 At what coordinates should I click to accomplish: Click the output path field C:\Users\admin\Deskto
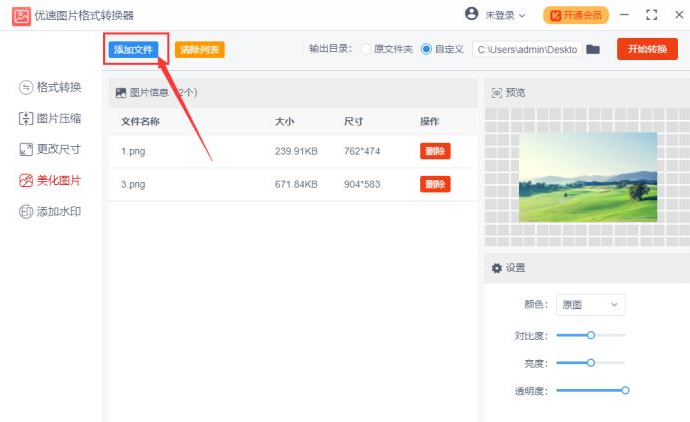(527, 49)
